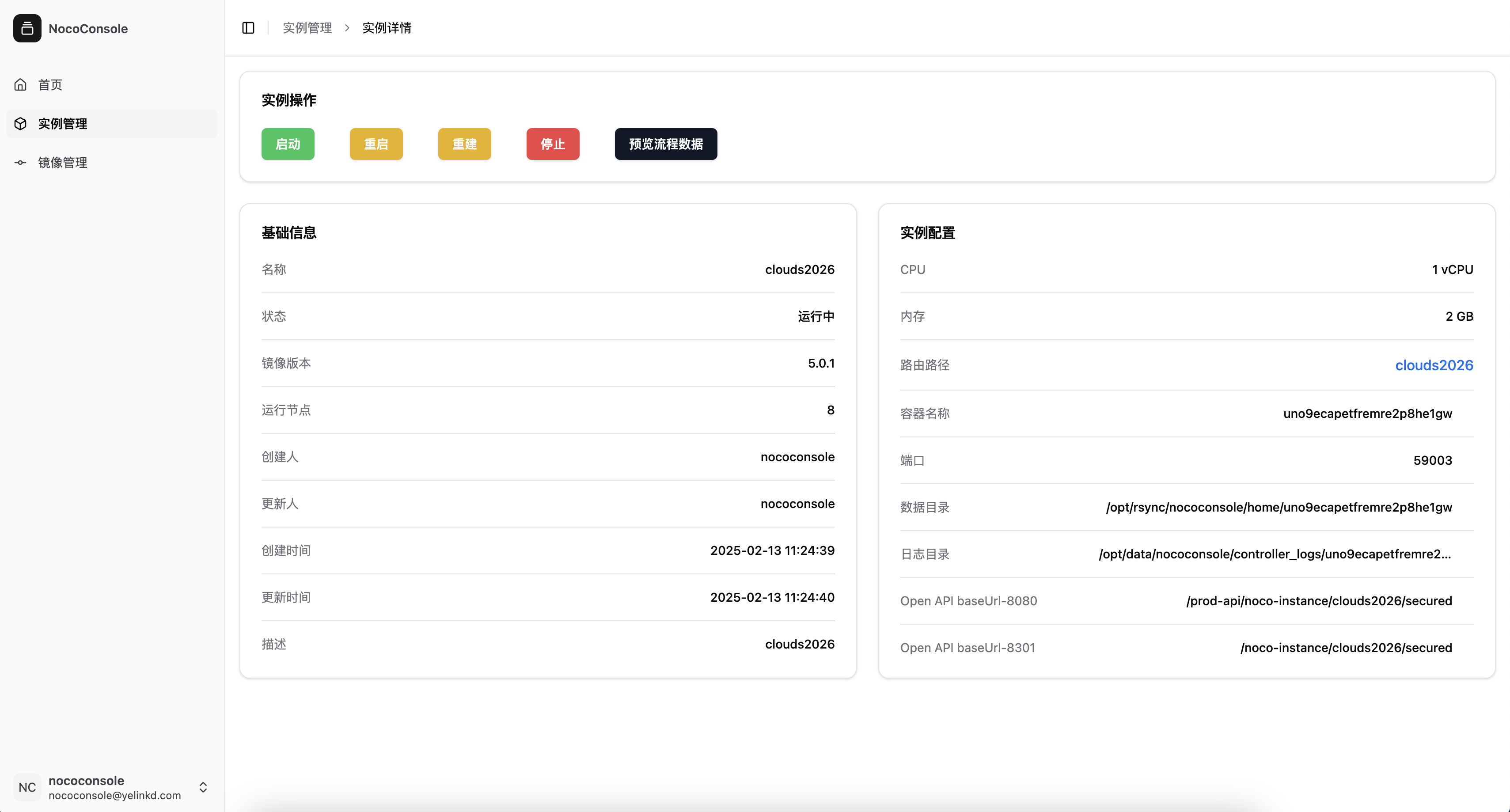Open 预览流程数据

[665, 144]
